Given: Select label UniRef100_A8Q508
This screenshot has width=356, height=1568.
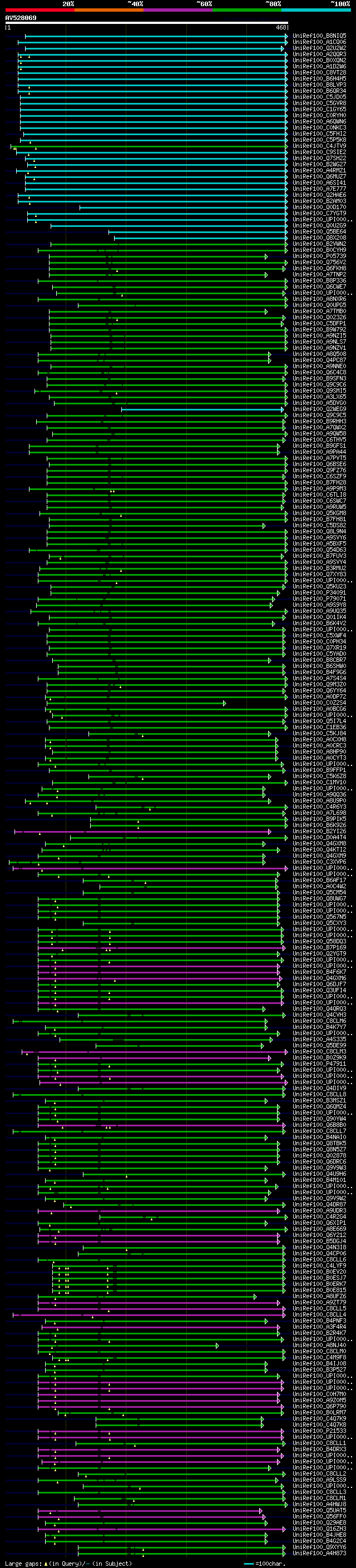Looking at the screenshot, I should [x=319, y=354].
